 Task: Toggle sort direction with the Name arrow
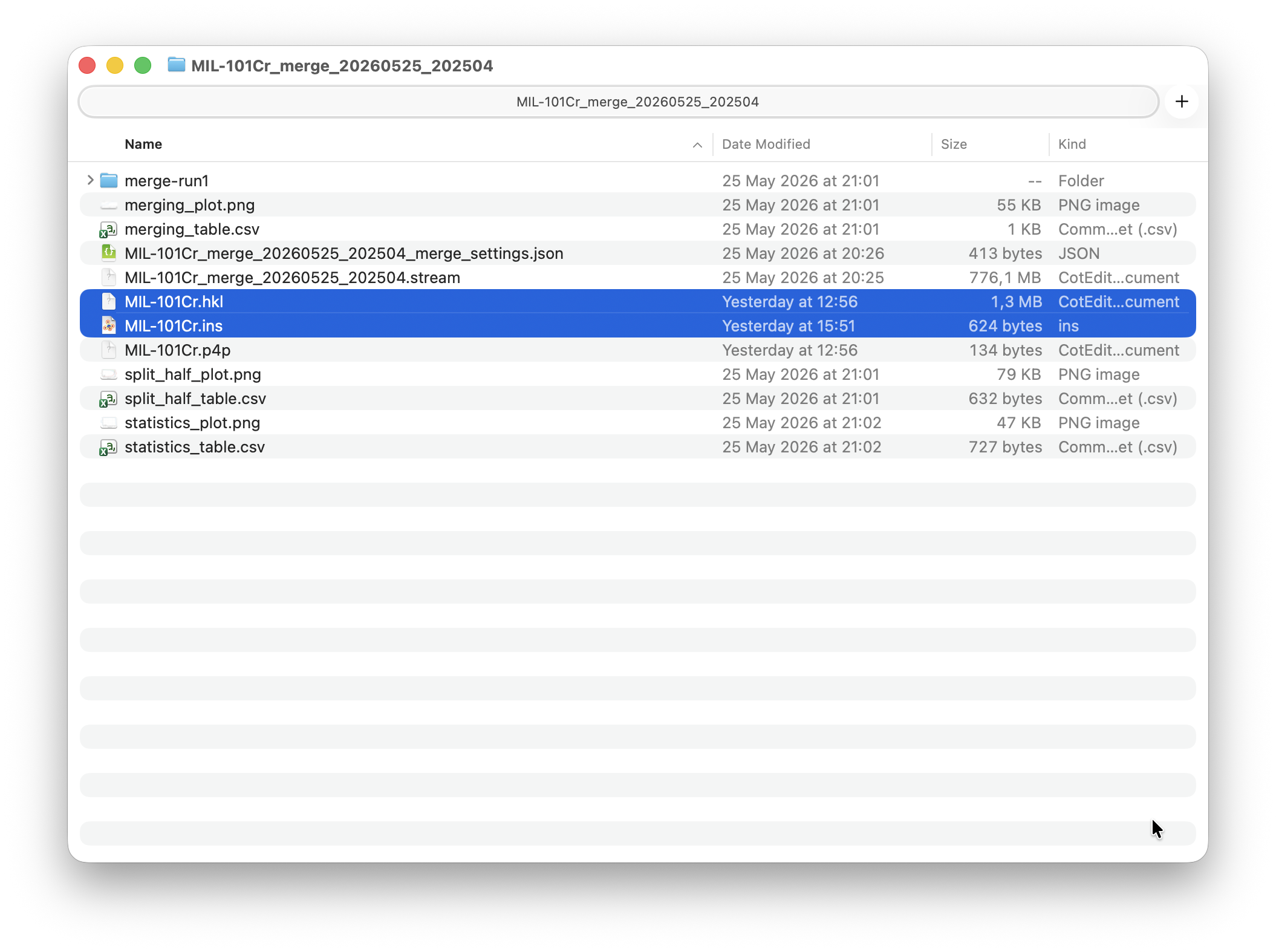[x=697, y=145]
